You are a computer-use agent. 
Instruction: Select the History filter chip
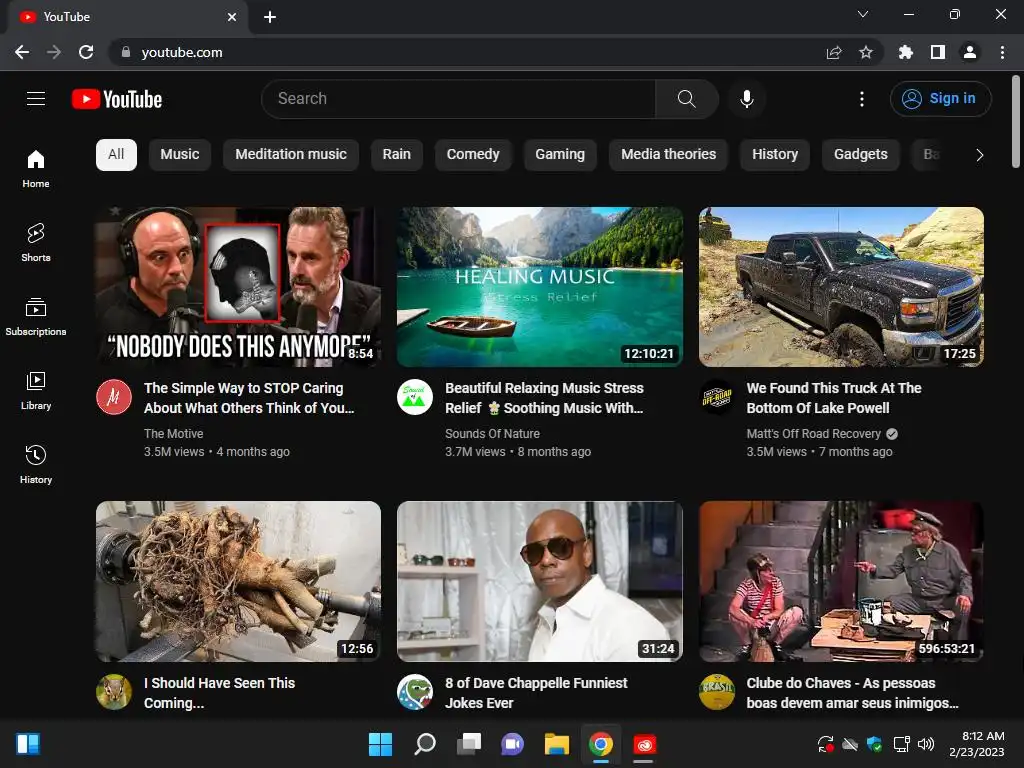775,154
